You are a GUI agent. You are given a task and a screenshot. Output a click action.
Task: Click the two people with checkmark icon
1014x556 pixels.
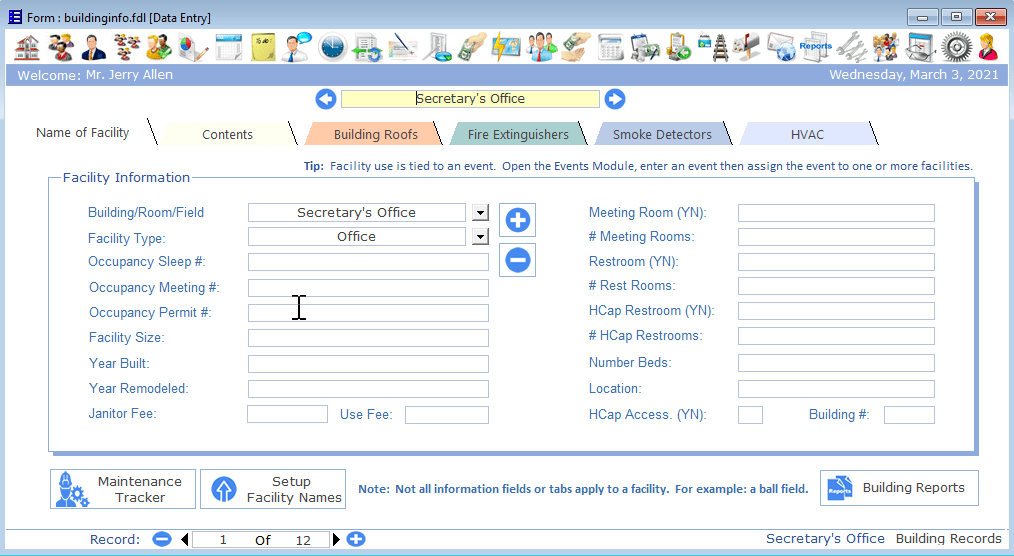click(160, 47)
